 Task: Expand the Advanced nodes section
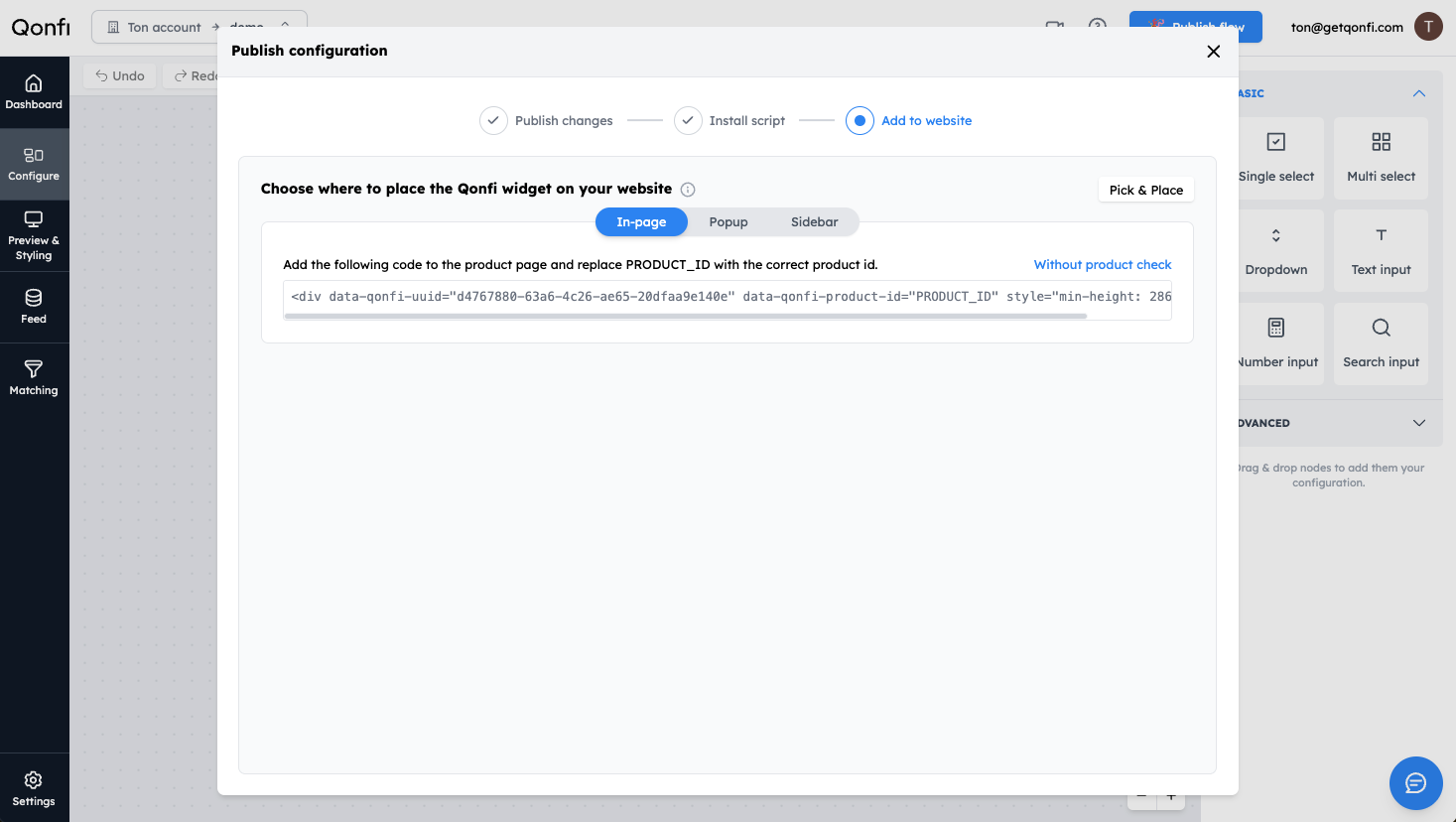point(1418,423)
